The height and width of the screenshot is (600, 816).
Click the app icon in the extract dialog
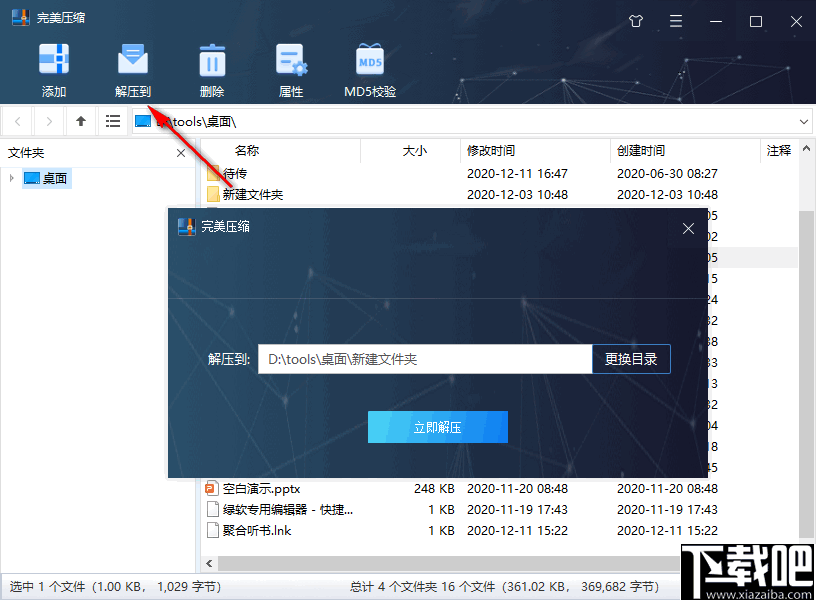pyautogui.click(x=186, y=227)
